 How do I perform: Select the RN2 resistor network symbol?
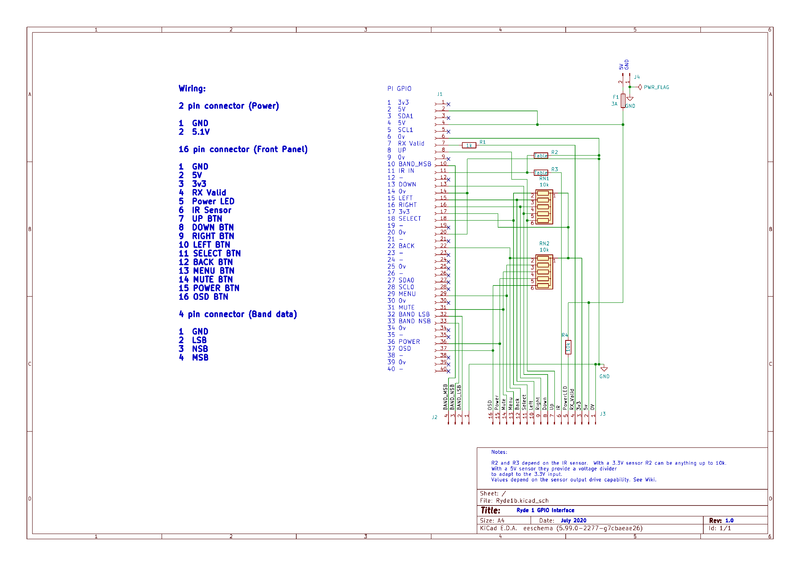click(543, 270)
